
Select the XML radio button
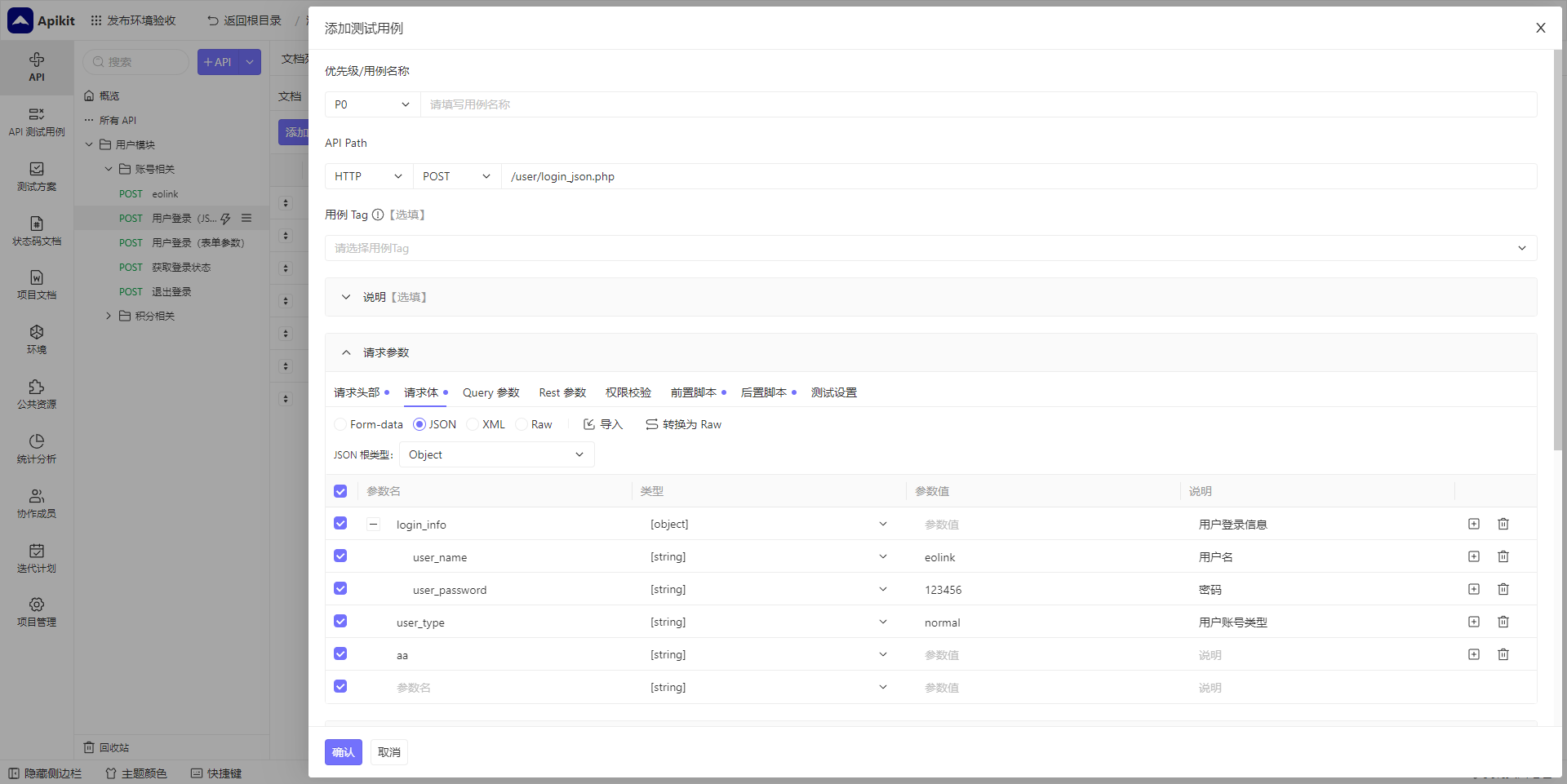(473, 424)
